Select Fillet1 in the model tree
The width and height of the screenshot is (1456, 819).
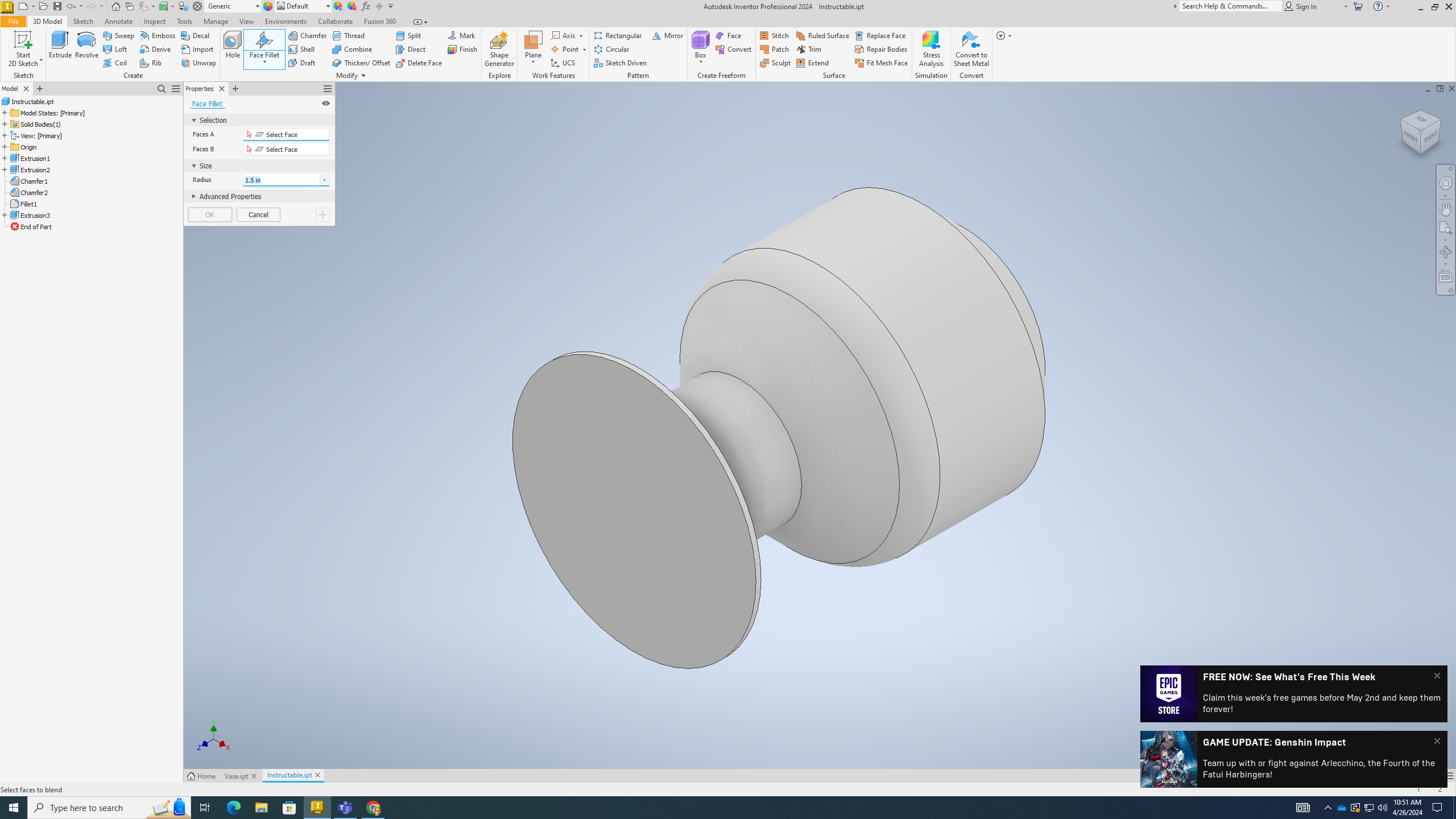point(28,204)
